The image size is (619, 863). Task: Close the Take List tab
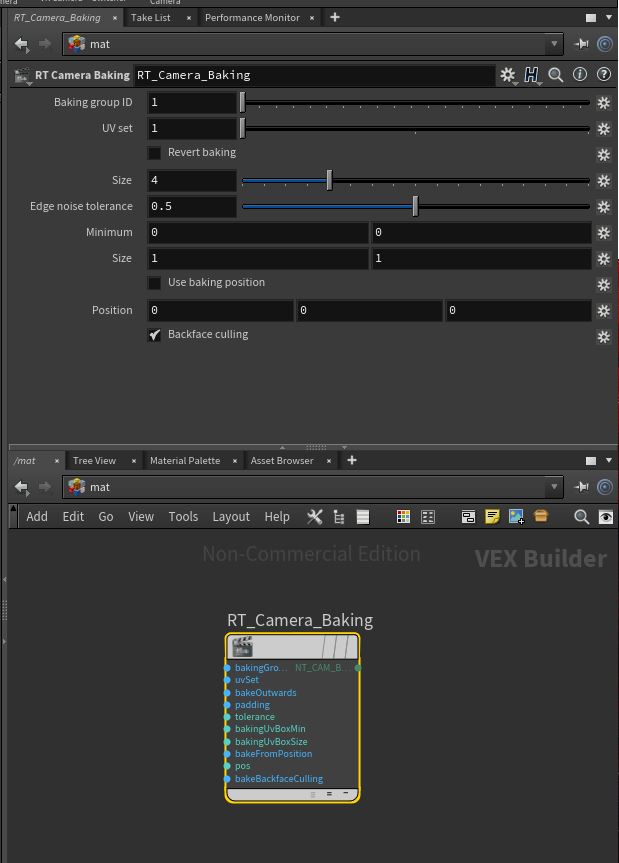pyautogui.click(x=189, y=18)
